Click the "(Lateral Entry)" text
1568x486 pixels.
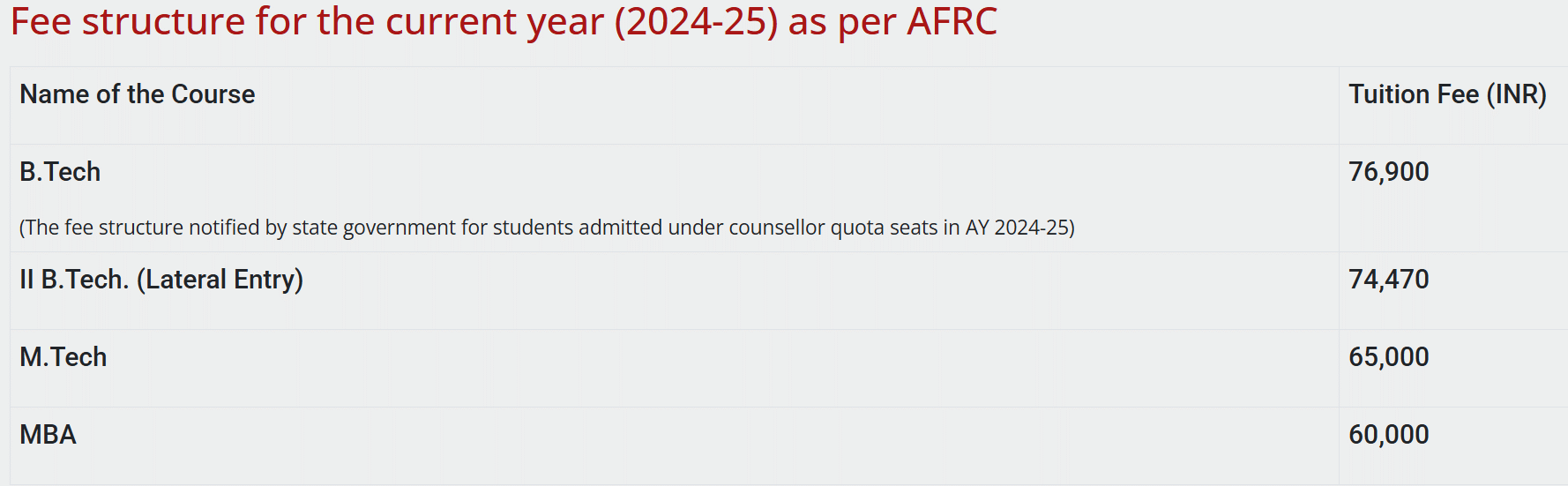220,280
